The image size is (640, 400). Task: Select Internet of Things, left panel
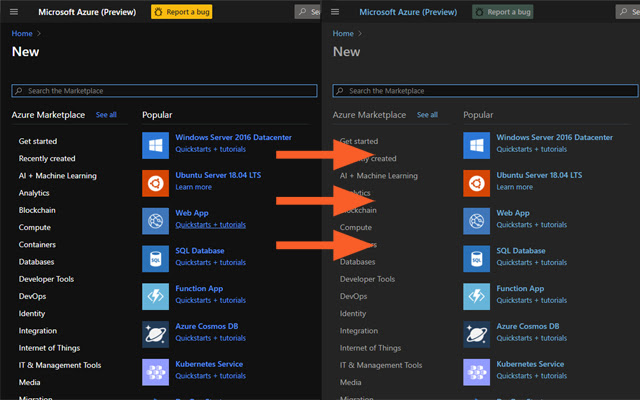pos(49,348)
